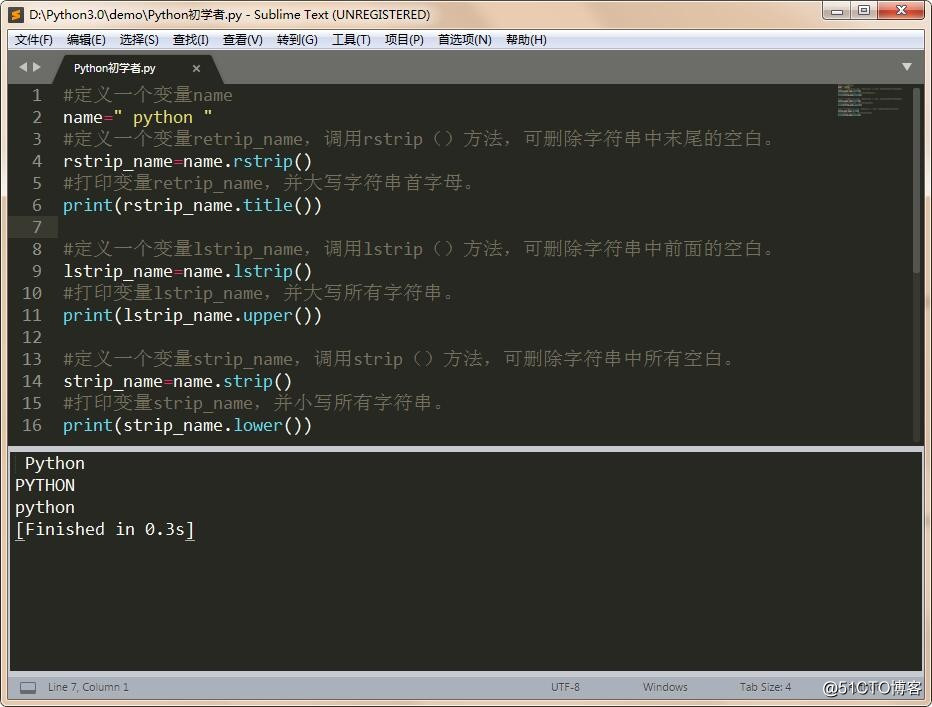
Task: Open the 帮助(H) menu
Action: pos(526,40)
